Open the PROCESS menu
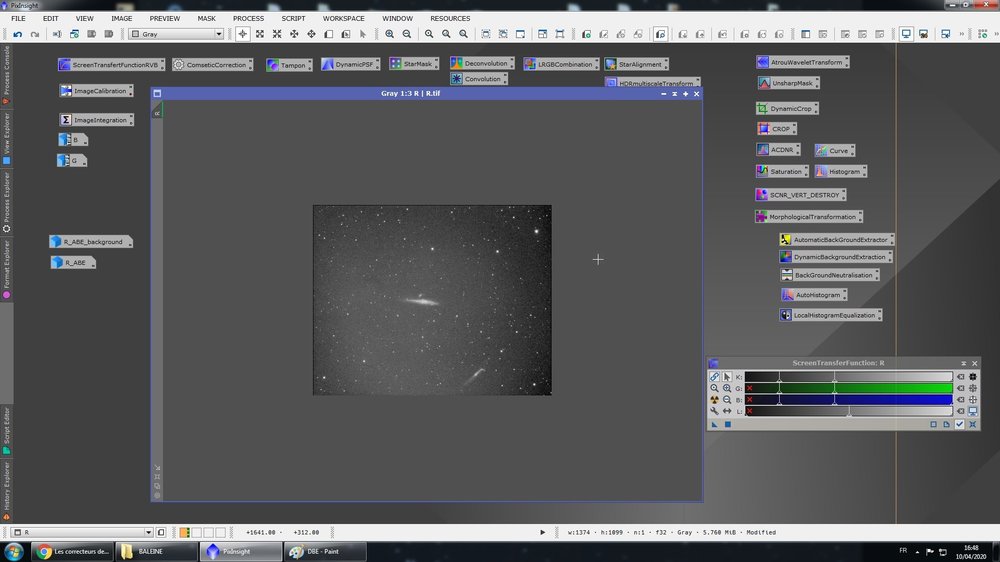Image resolution: width=1000 pixels, height=562 pixels. coord(248,18)
